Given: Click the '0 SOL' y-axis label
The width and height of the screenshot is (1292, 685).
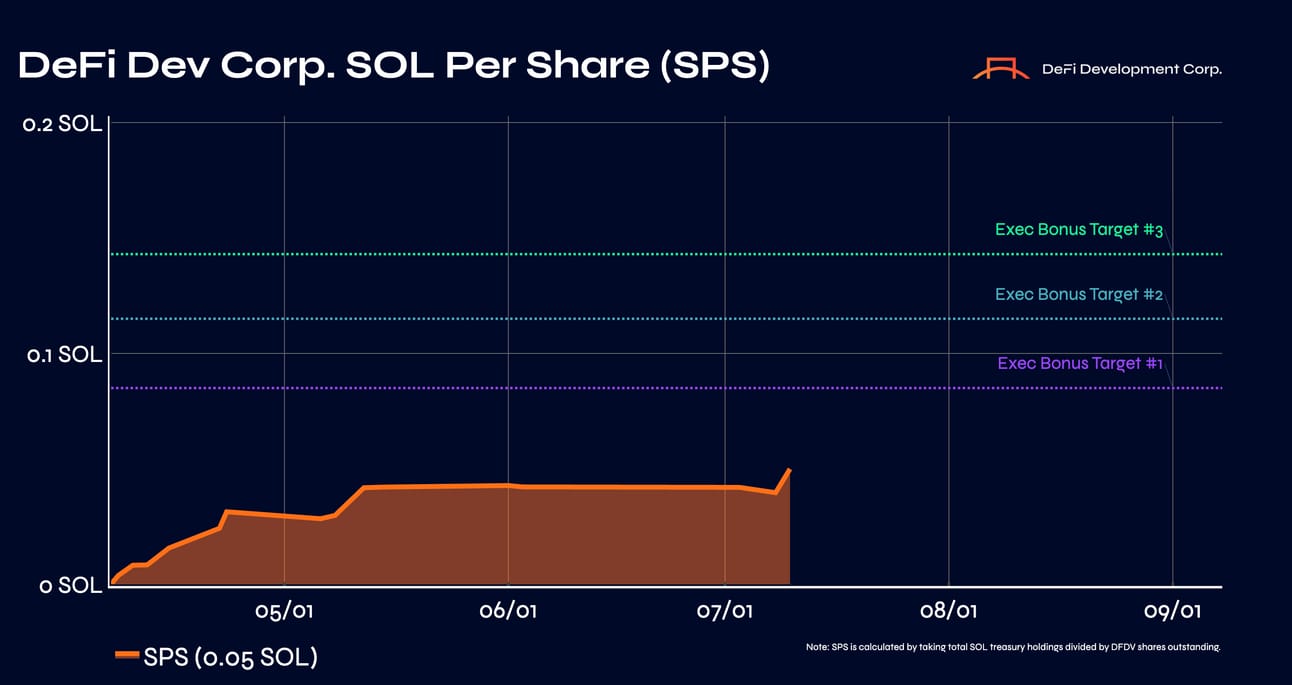Looking at the screenshot, I should (x=71, y=586).
